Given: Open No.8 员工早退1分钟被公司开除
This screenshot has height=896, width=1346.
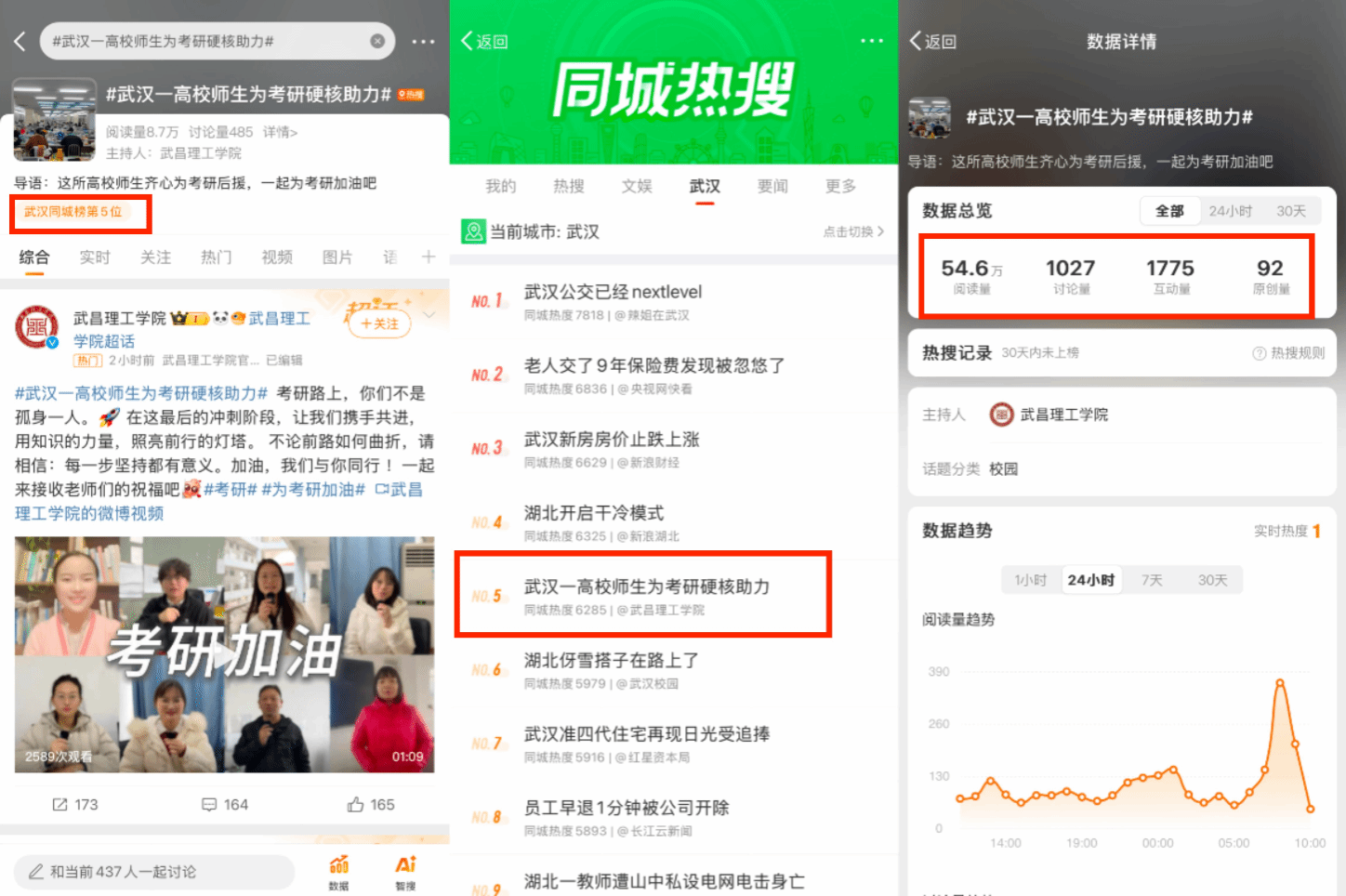Looking at the screenshot, I should [x=674, y=817].
